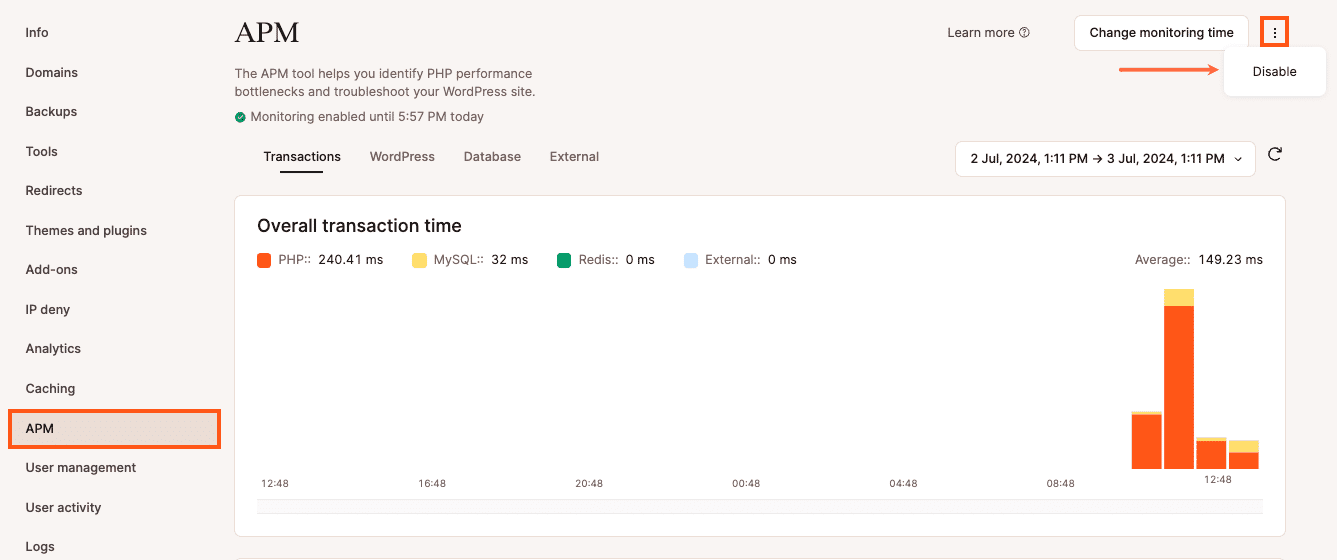1337x560 pixels.
Task: Click the refresh icon beside date range
Action: coord(1274,154)
